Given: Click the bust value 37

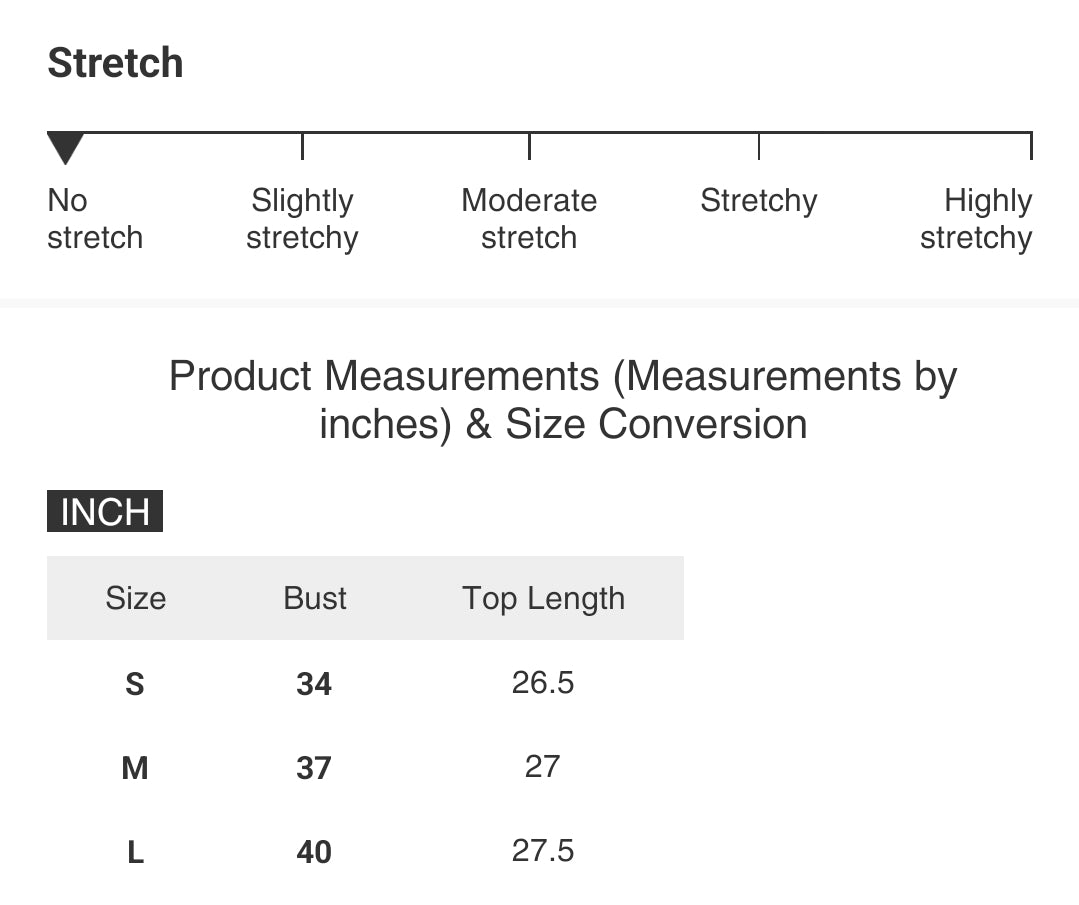Looking at the screenshot, I should click(x=314, y=768).
